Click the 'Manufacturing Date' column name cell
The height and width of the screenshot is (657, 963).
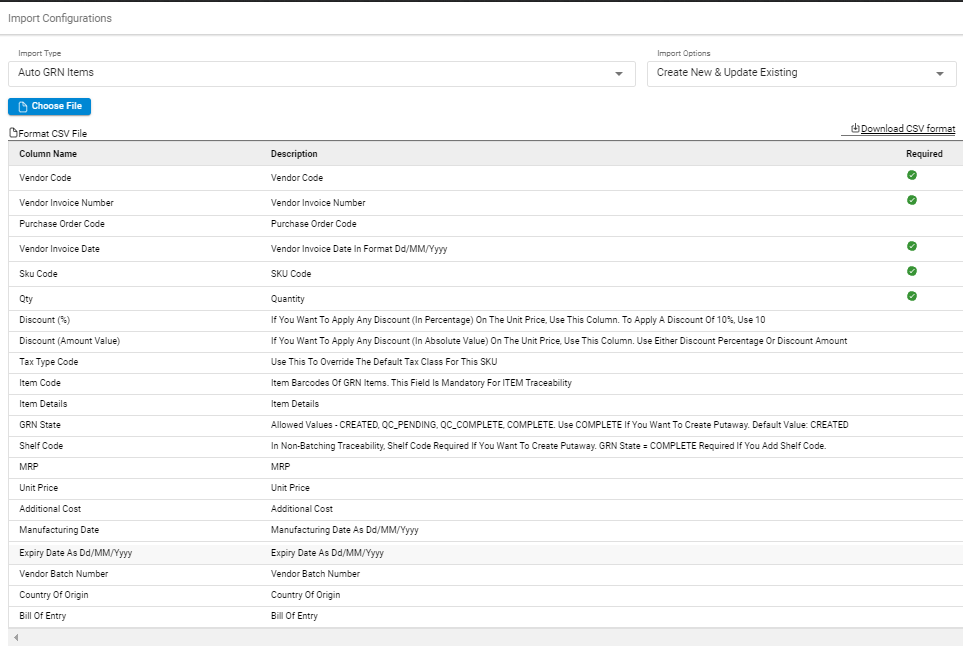click(x=59, y=529)
